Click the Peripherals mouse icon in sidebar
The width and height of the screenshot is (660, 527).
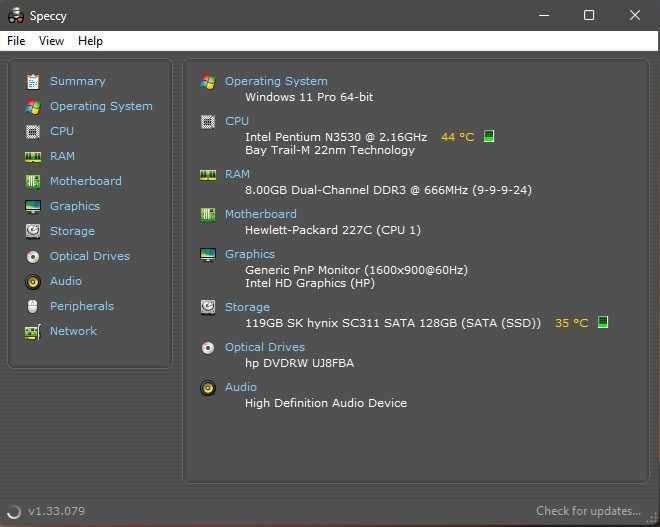(33, 306)
